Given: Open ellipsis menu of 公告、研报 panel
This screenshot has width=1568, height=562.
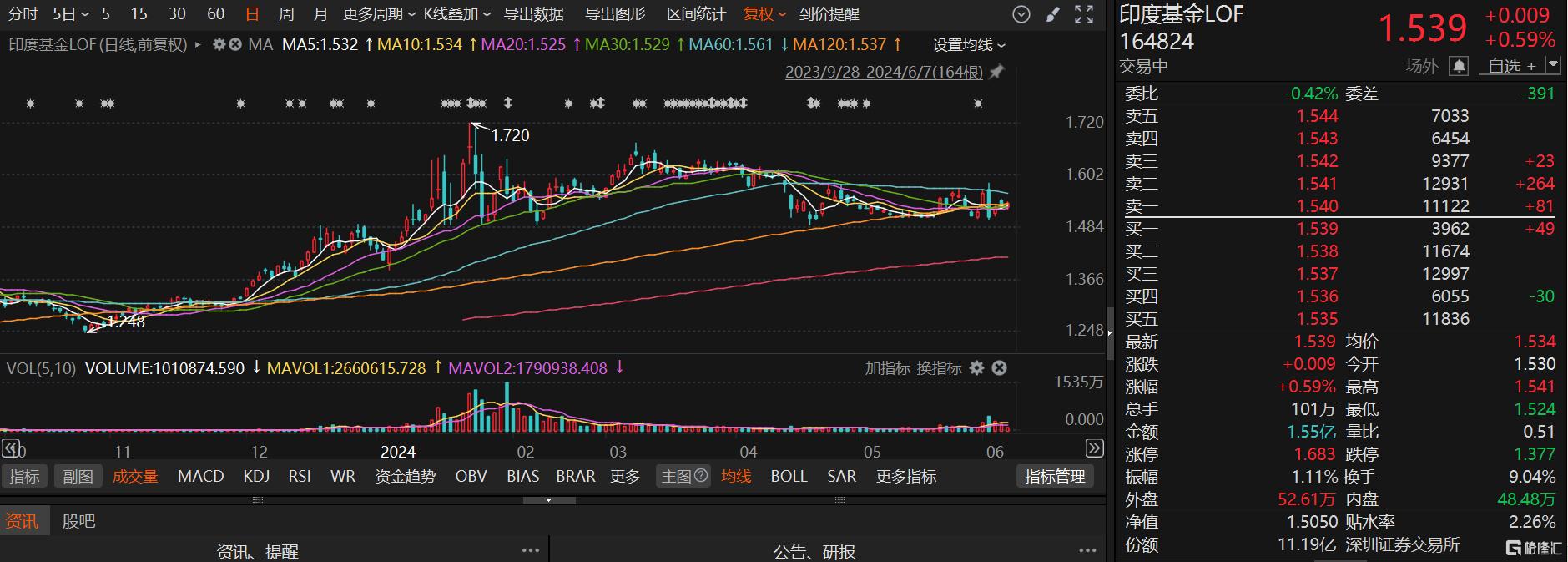Looking at the screenshot, I should click(x=1087, y=550).
